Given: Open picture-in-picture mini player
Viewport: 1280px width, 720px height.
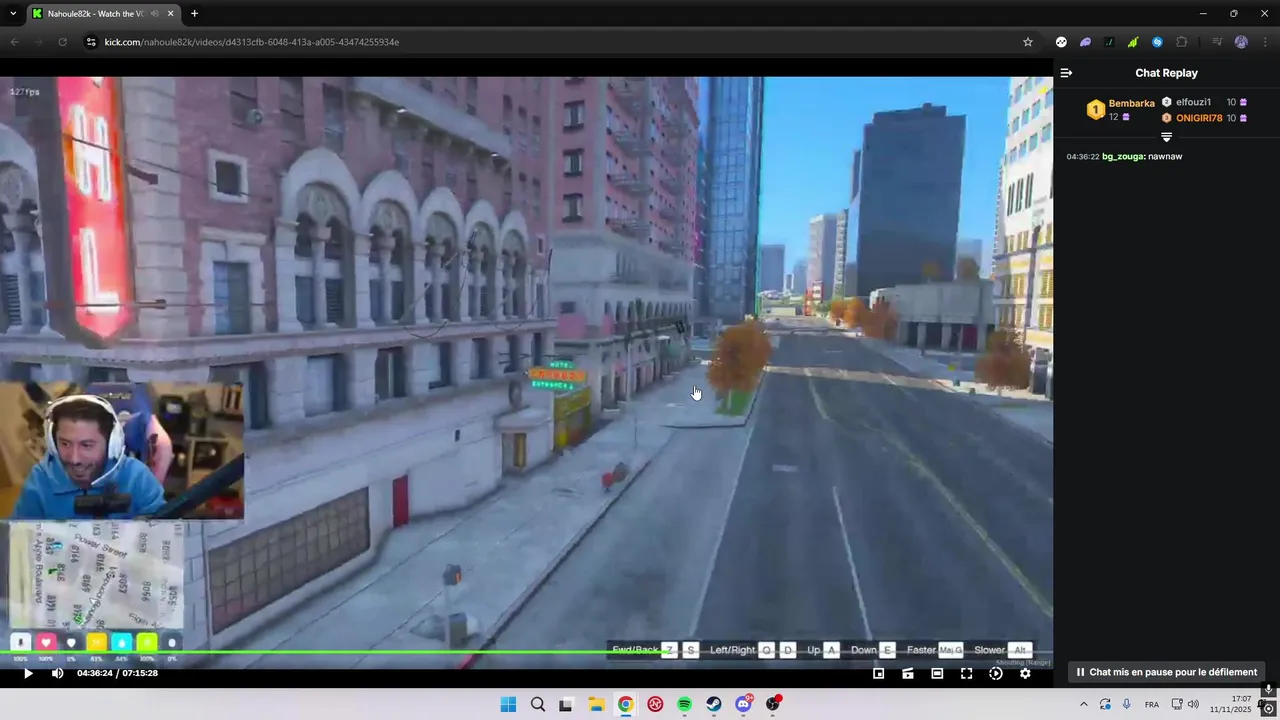Looking at the screenshot, I should tap(878, 674).
